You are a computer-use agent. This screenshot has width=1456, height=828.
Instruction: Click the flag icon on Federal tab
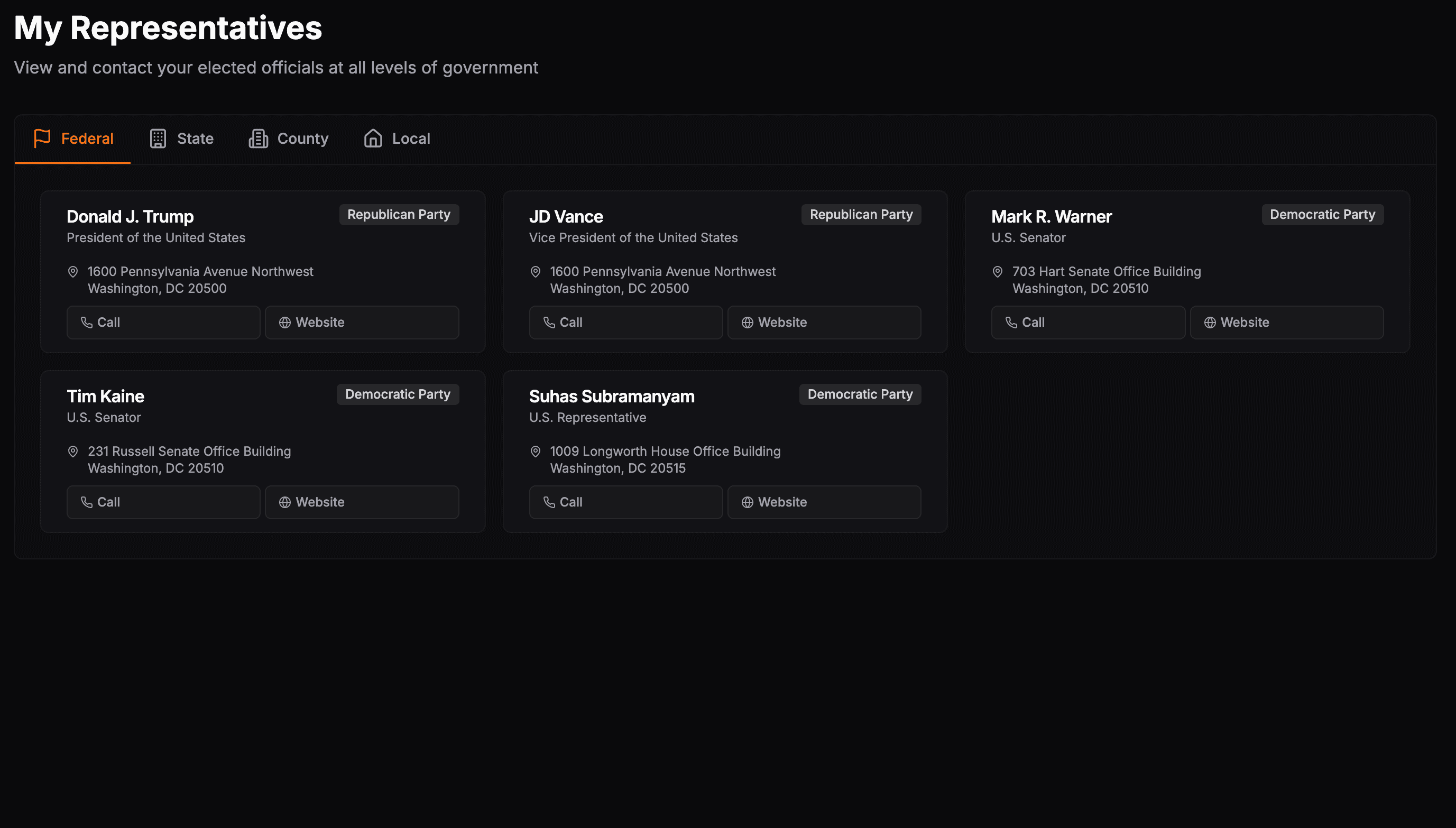[42, 138]
